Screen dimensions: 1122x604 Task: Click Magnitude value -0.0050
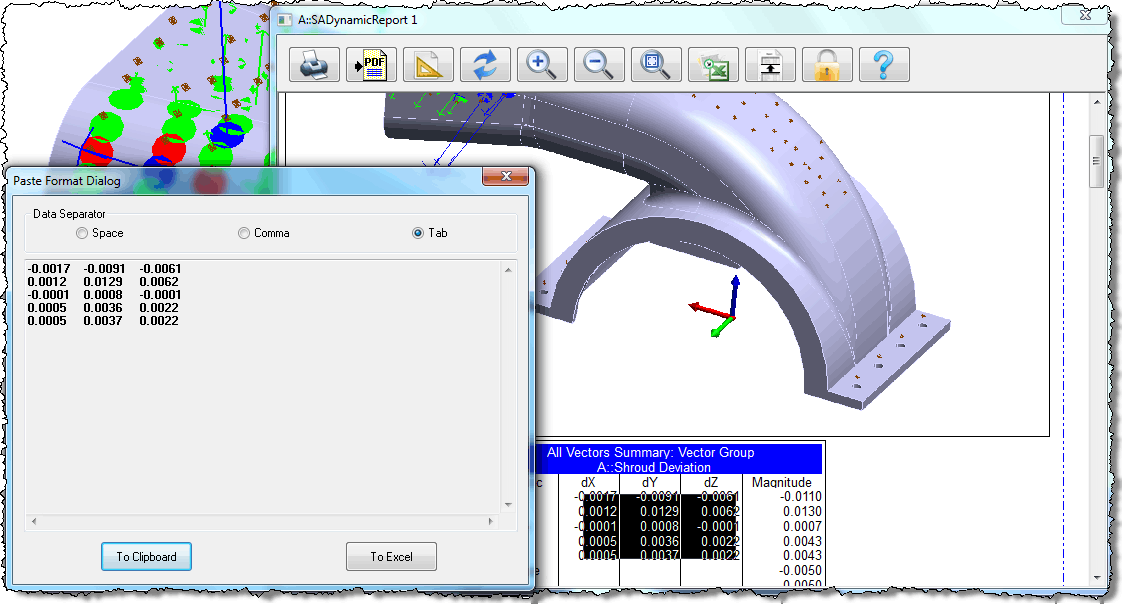801,570
